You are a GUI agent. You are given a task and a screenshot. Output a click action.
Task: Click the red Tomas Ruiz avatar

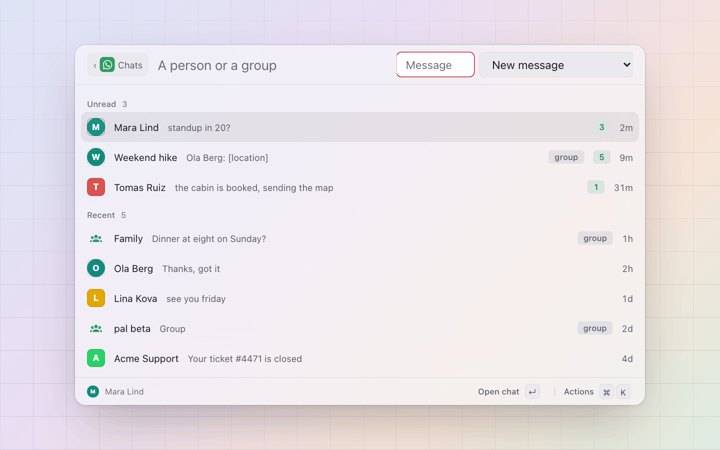[x=96, y=187]
